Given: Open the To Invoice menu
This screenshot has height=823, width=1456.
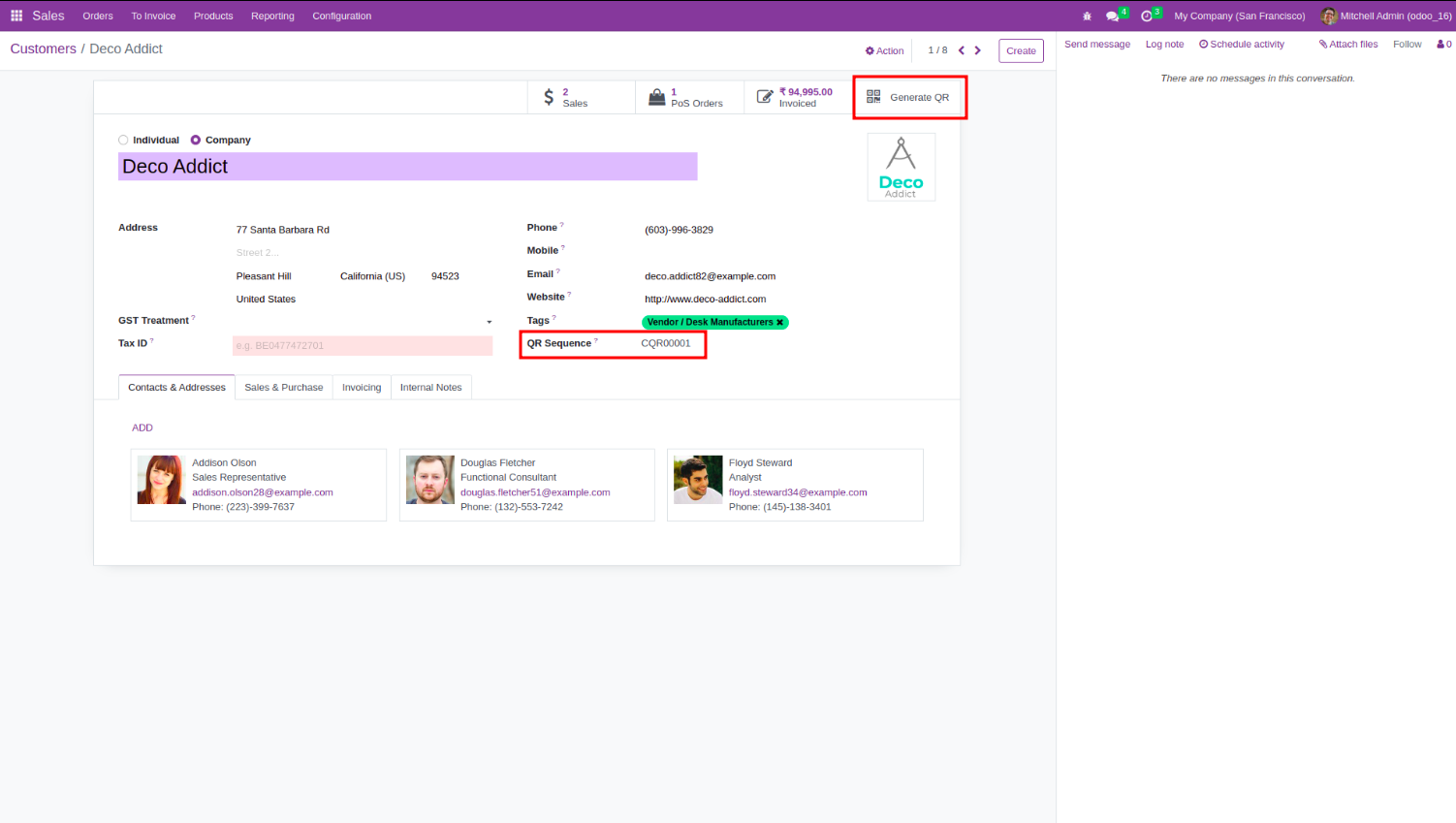Looking at the screenshot, I should 153,16.
